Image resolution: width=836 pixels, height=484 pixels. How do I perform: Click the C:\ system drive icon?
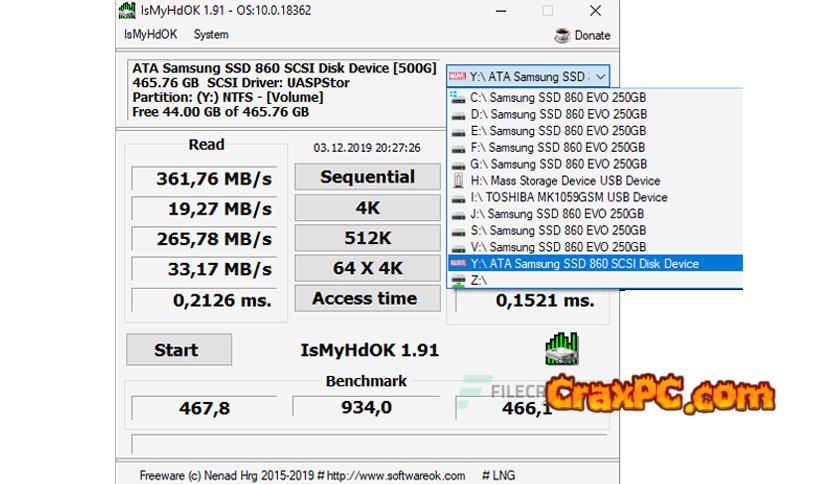[x=458, y=98]
